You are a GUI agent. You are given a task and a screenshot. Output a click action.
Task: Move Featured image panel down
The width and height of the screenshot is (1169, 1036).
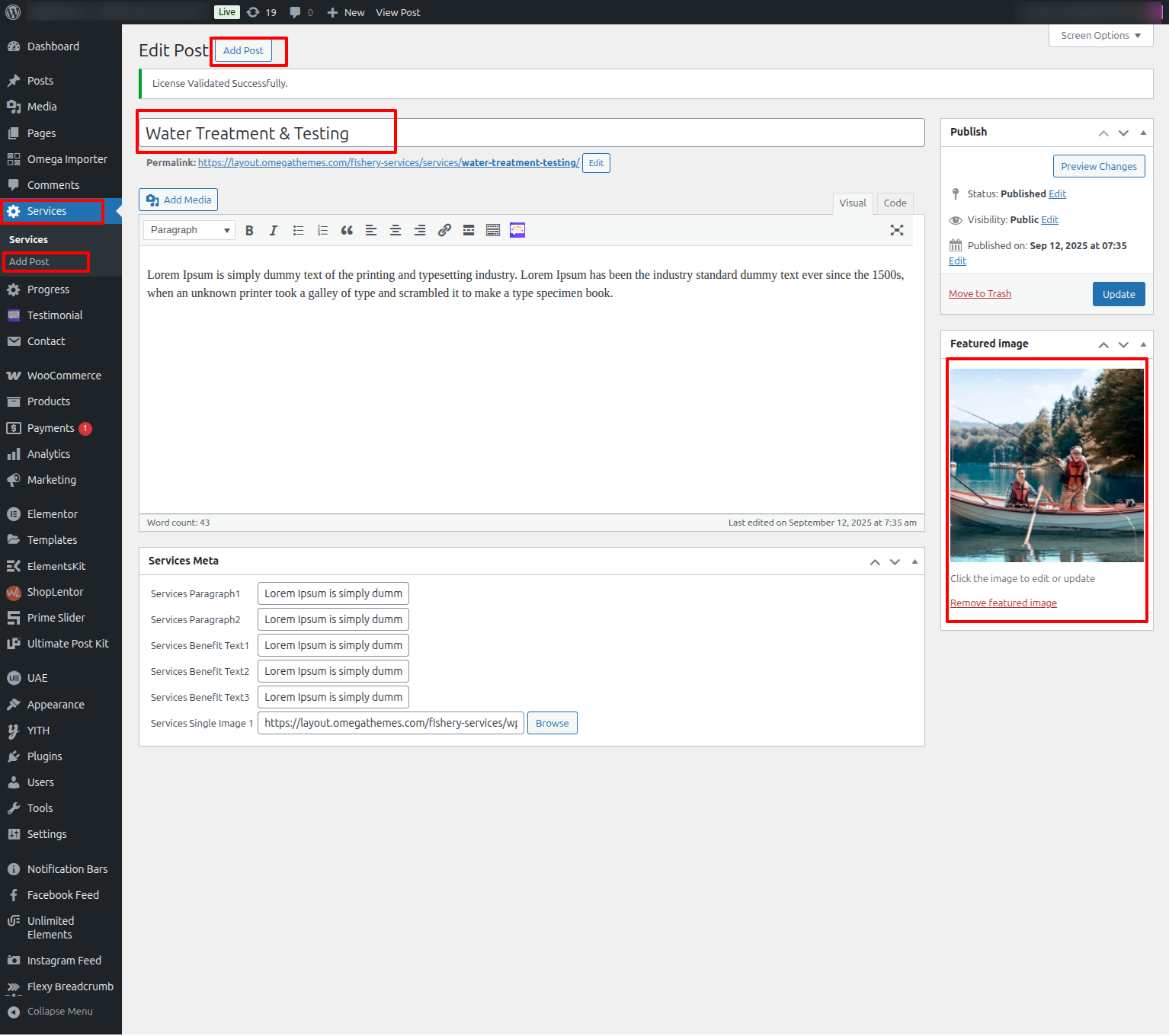[x=1123, y=344]
